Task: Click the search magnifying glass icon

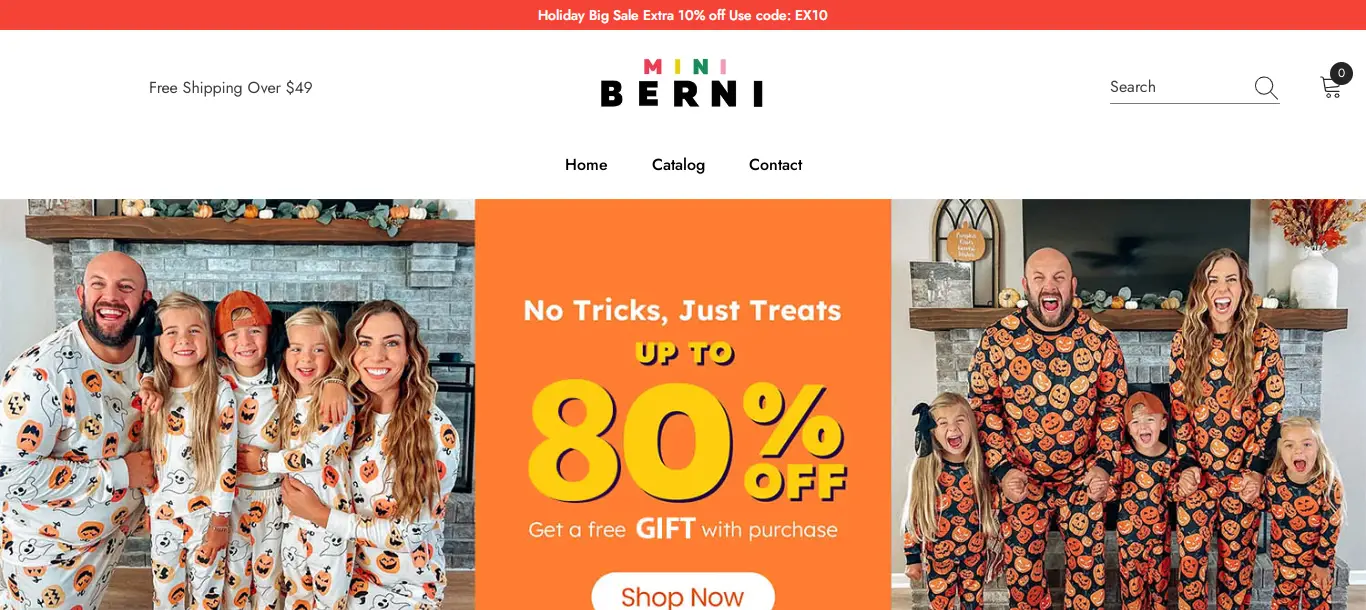Action: pyautogui.click(x=1266, y=88)
